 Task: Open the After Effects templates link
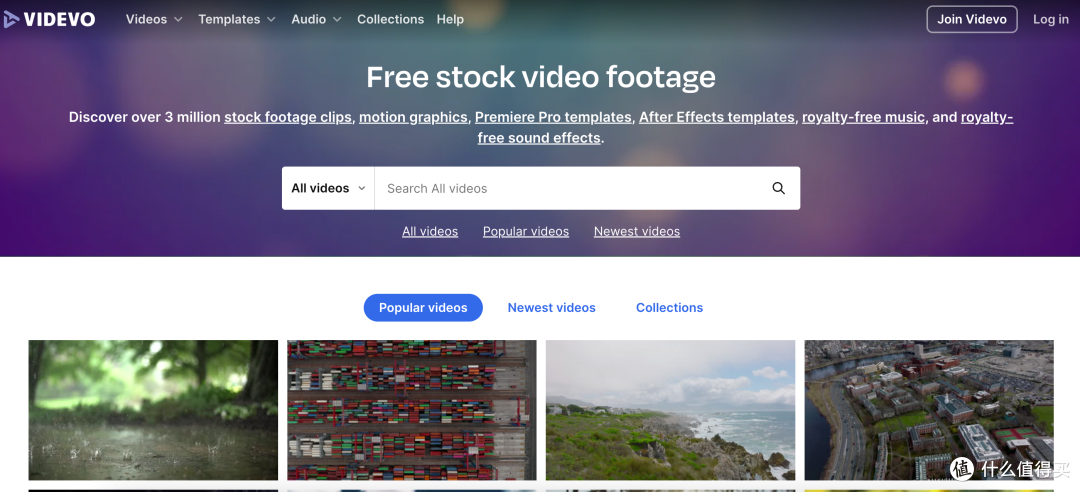click(717, 117)
